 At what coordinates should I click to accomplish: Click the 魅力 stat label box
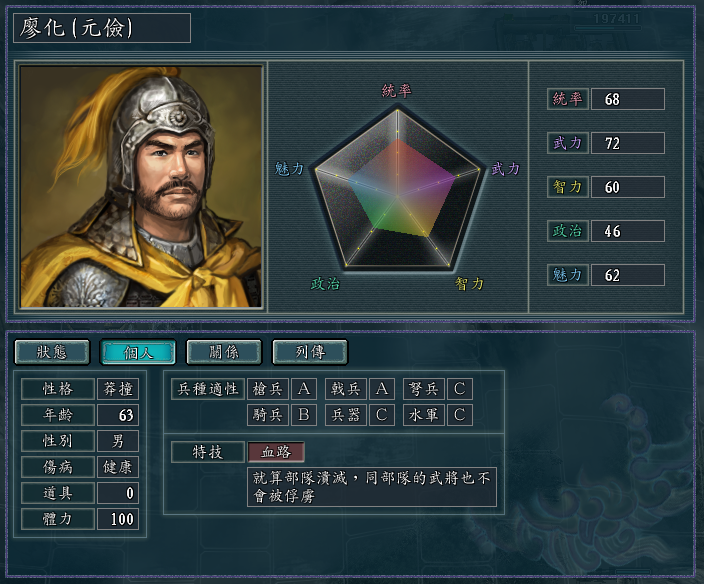pyautogui.click(x=568, y=275)
